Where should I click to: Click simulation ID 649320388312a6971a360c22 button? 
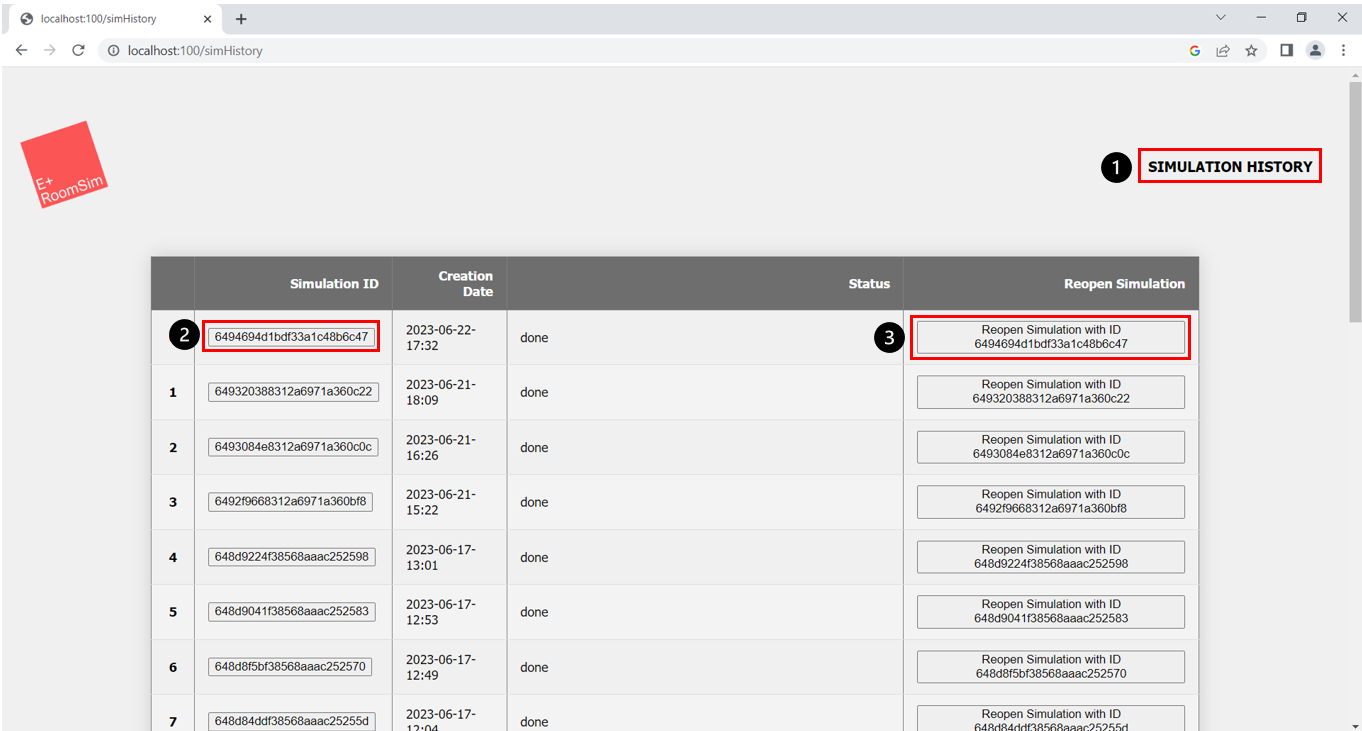click(x=293, y=392)
